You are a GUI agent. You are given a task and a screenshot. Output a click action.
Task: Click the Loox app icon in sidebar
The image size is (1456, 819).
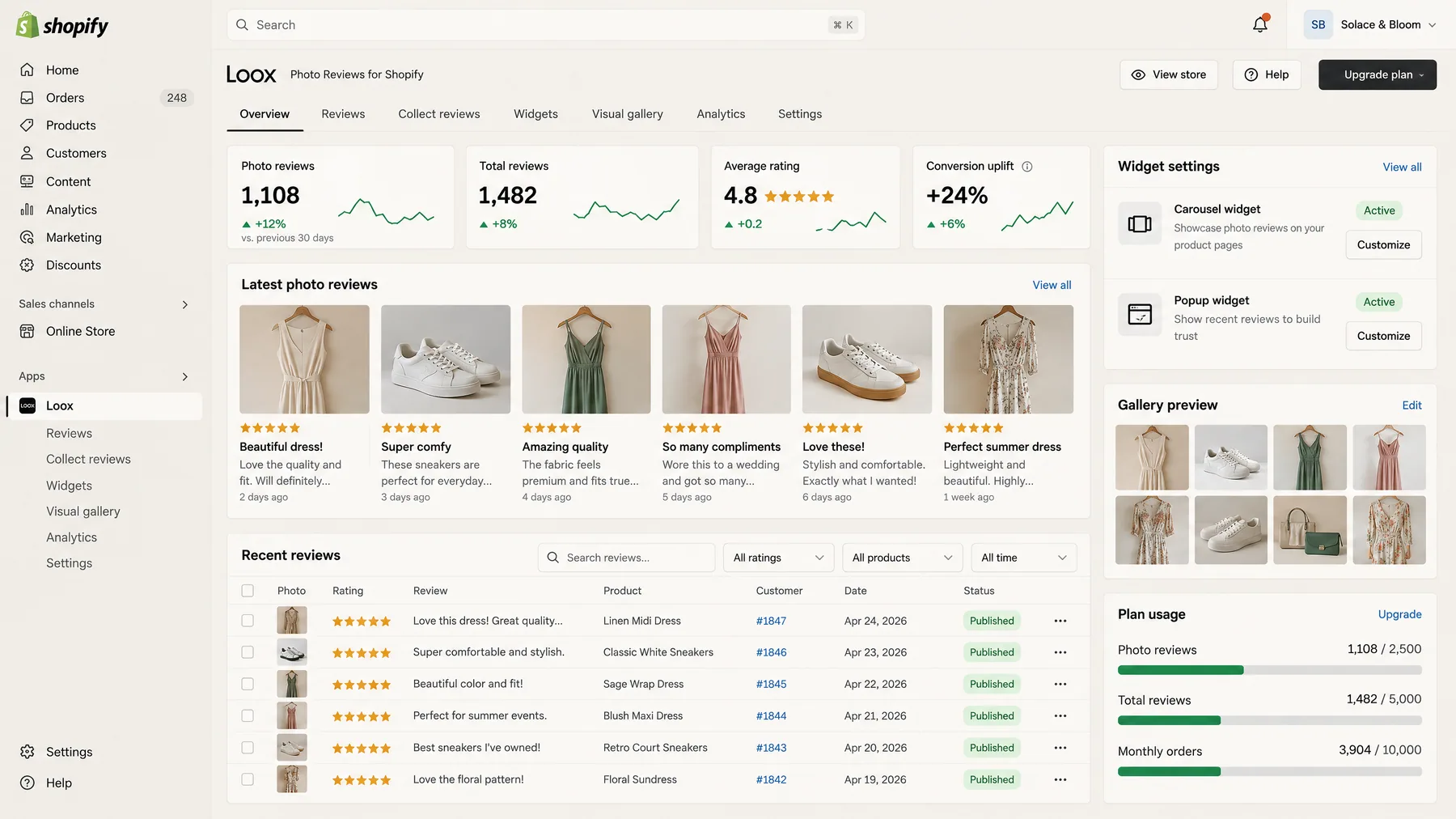point(28,406)
